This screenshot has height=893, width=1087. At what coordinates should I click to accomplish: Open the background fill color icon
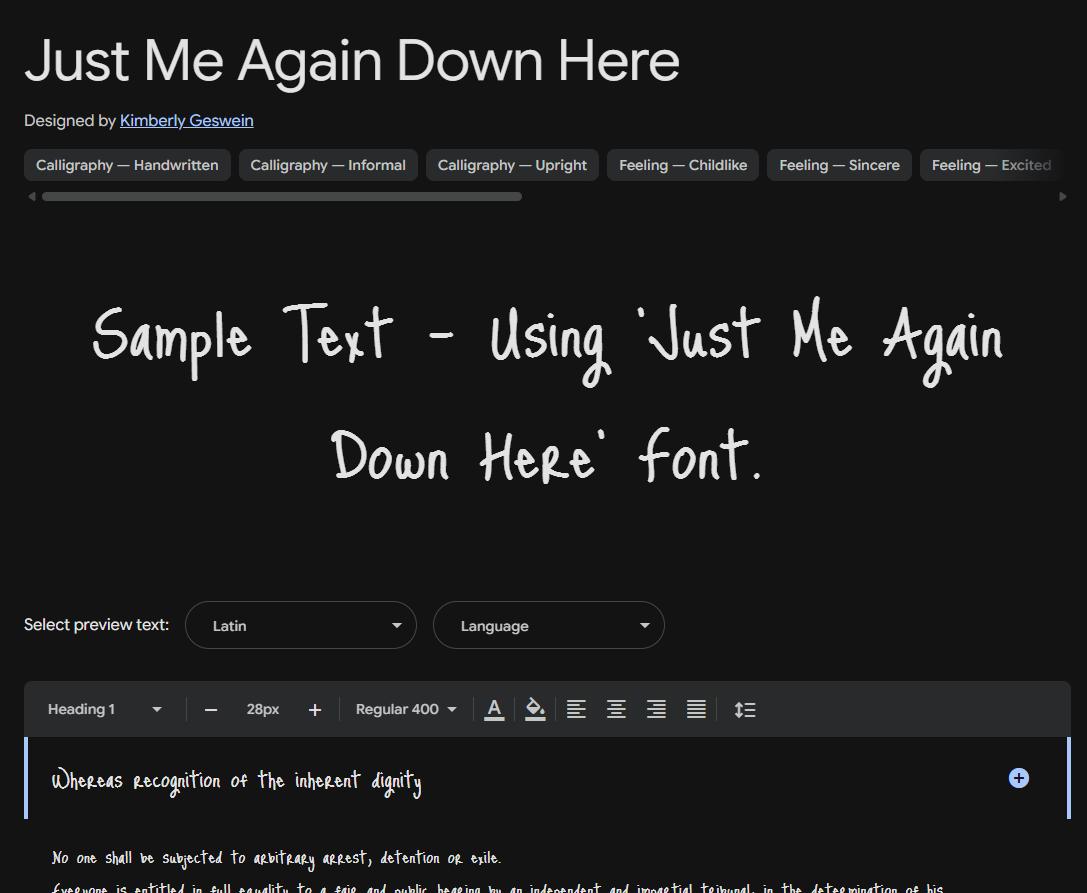pyautogui.click(x=534, y=709)
